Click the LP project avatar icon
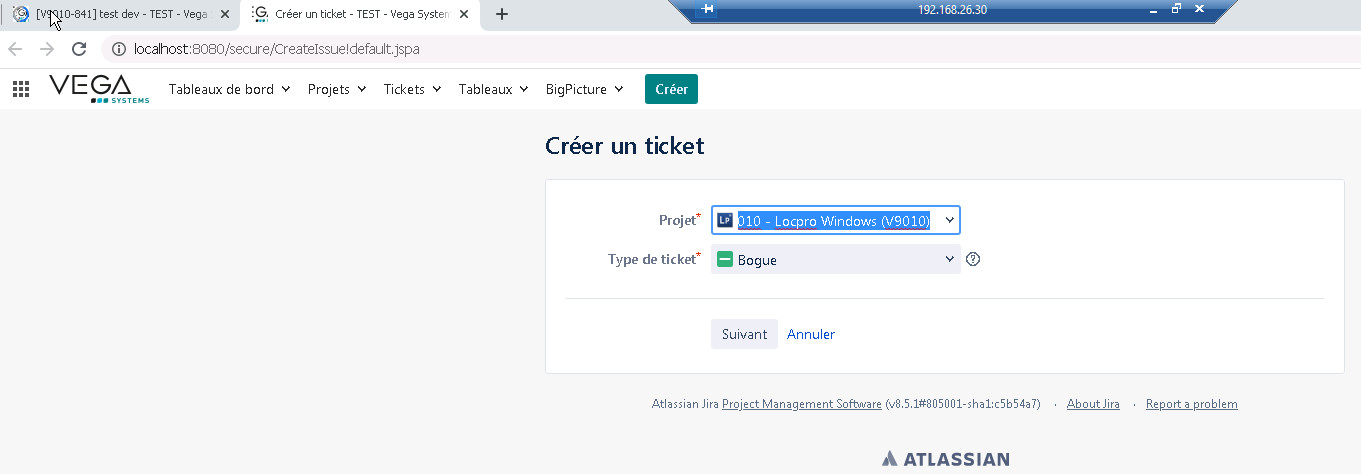 725,220
